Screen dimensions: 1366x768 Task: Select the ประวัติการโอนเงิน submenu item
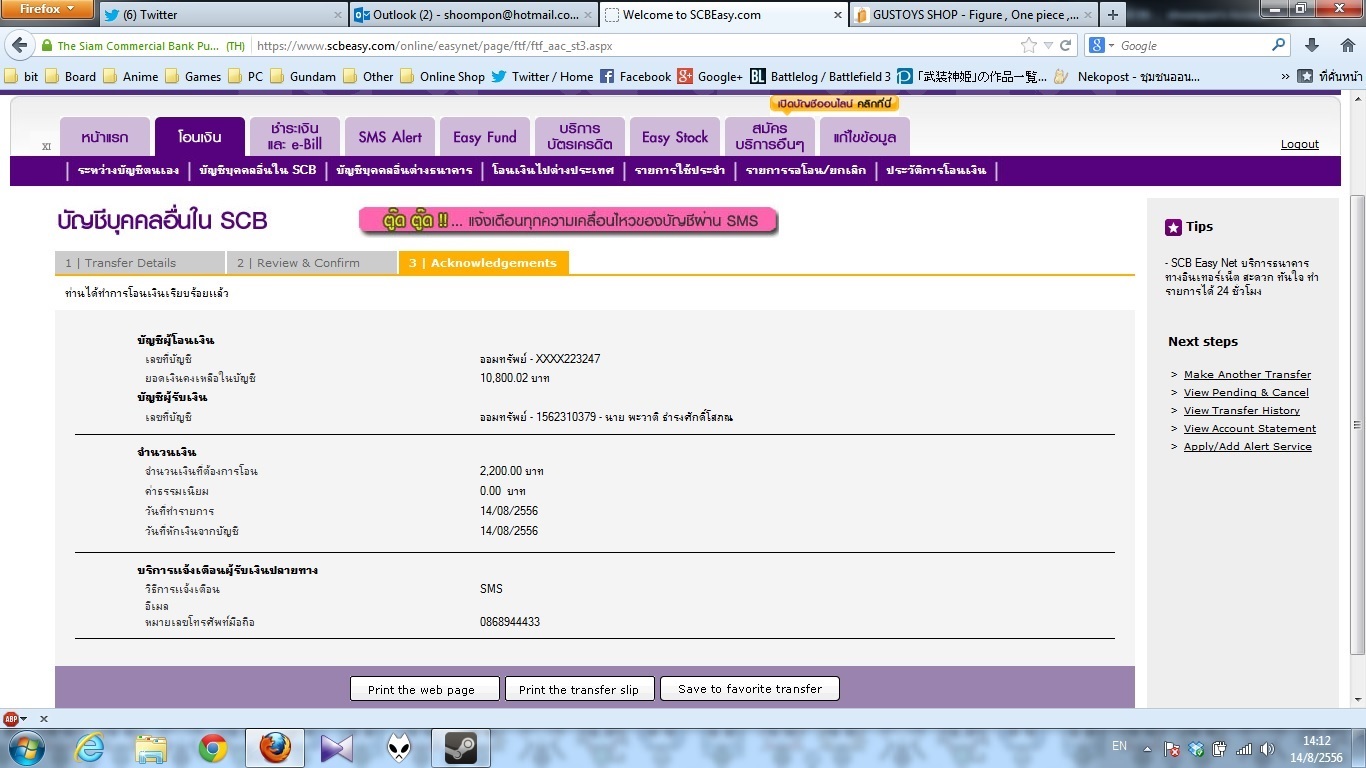click(936, 170)
